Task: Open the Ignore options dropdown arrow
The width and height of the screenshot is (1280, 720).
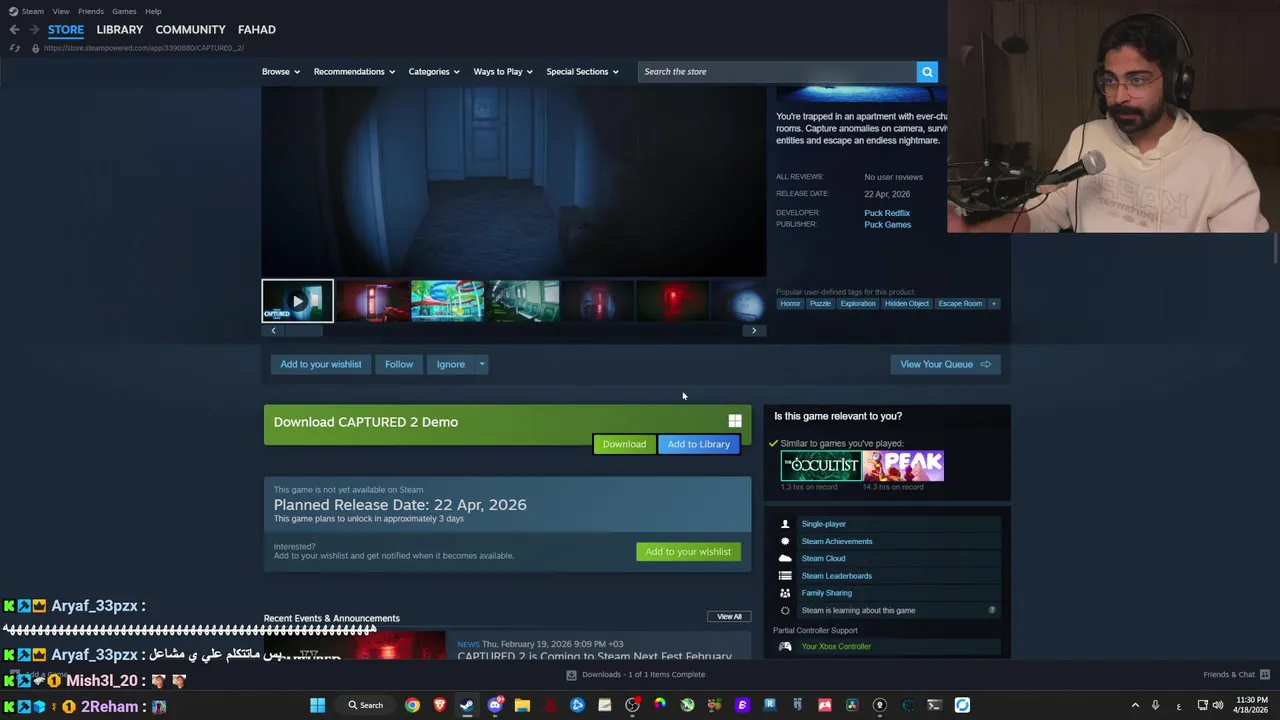Action: click(x=482, y=364)
